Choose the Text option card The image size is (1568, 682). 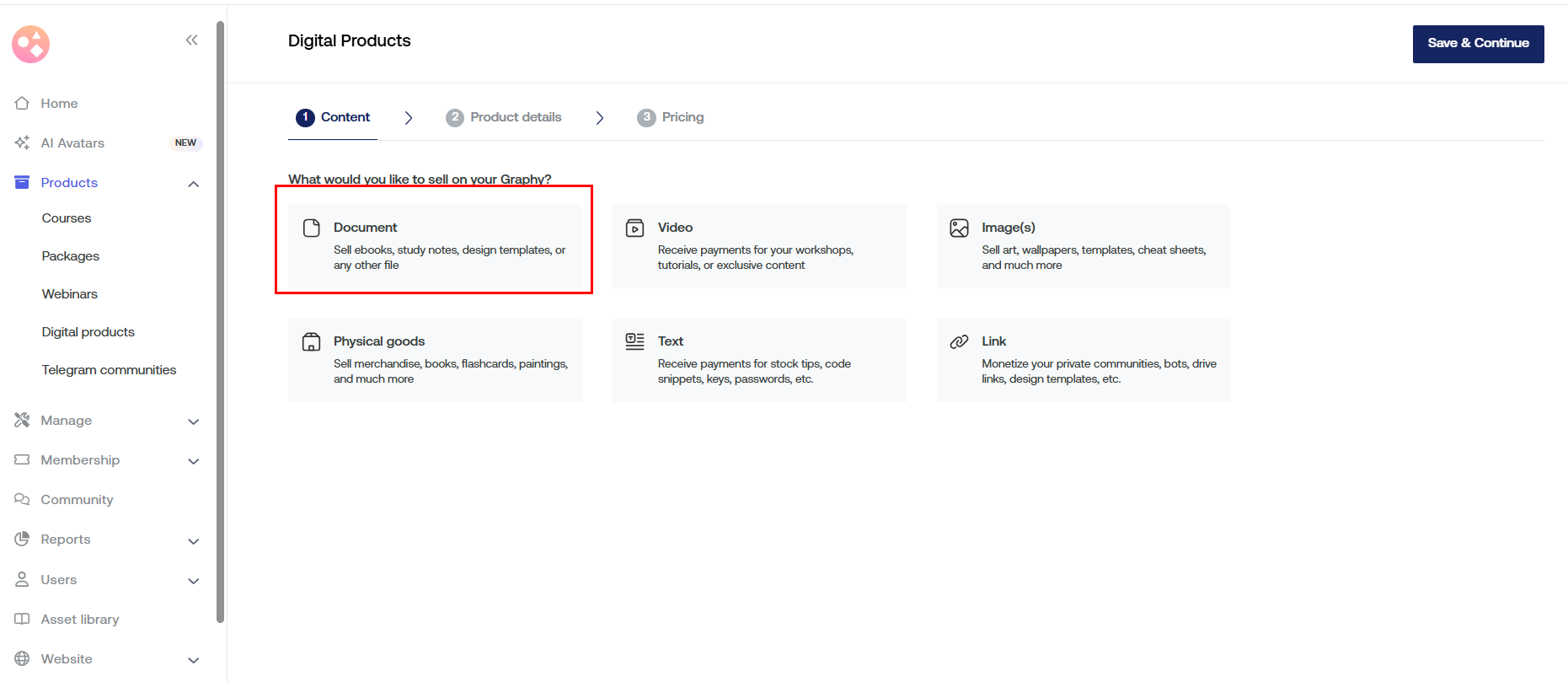[758, 360]
